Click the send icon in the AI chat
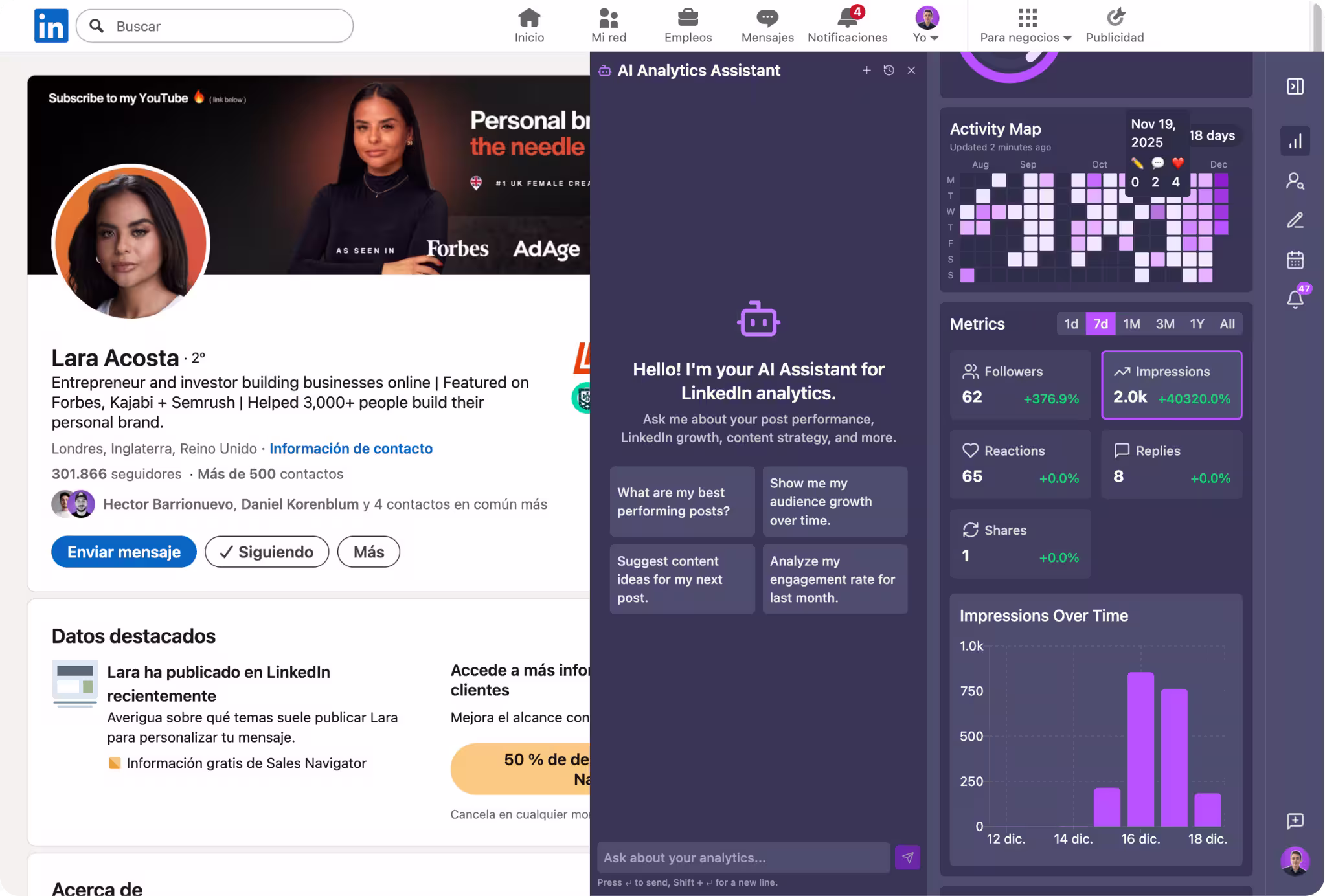1325x896 pixels. pyautogui.click(x=907, y=857)
